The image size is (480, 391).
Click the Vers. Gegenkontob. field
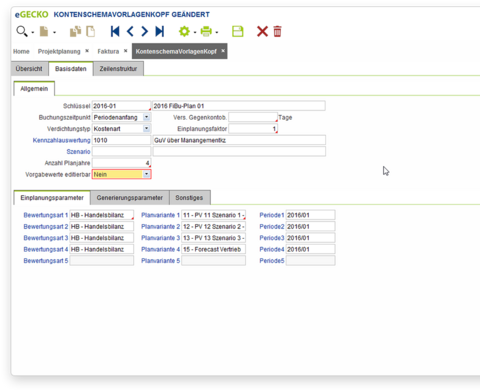pyautogui.click(x=253, y=117)
